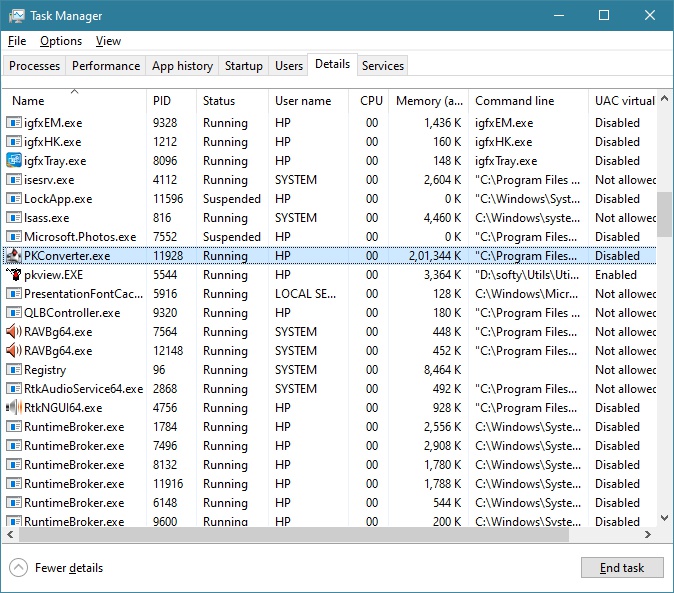Collapse view with Fewer details chevron
The width and height of the screenshot is (674, 593).
pos(19,568)
